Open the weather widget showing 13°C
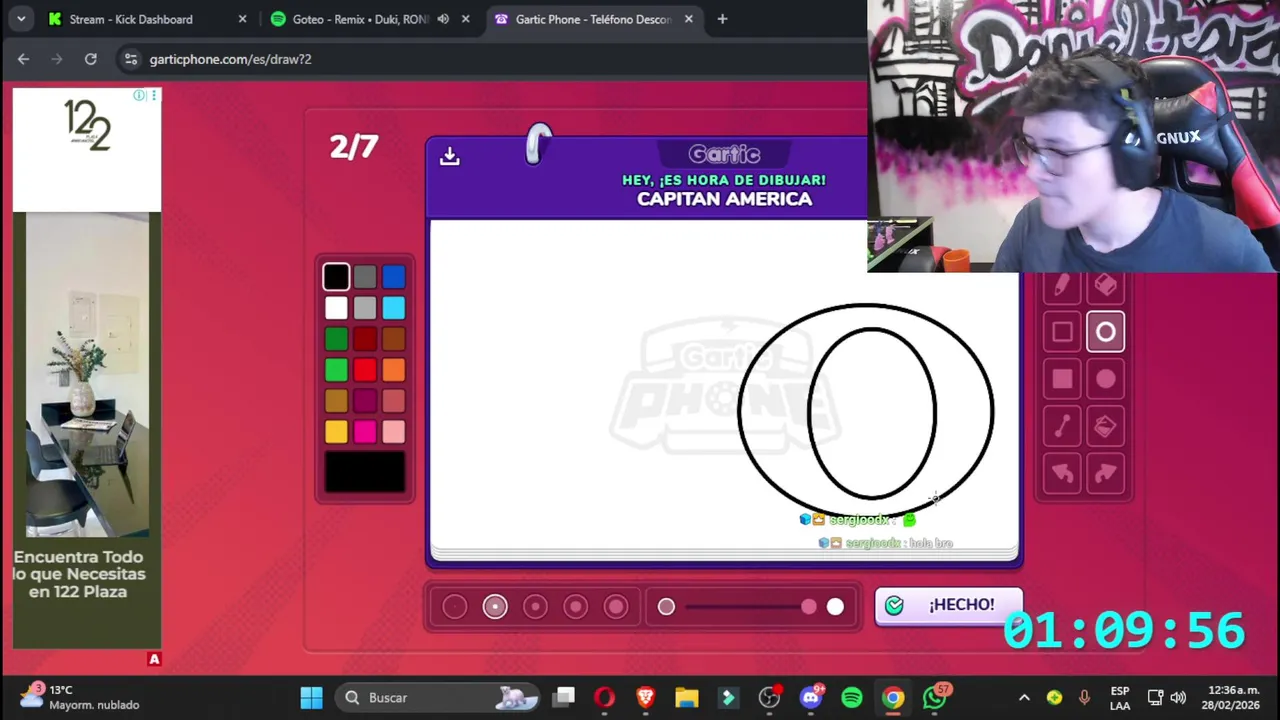 pyautogui.click(x=82, y=697)
